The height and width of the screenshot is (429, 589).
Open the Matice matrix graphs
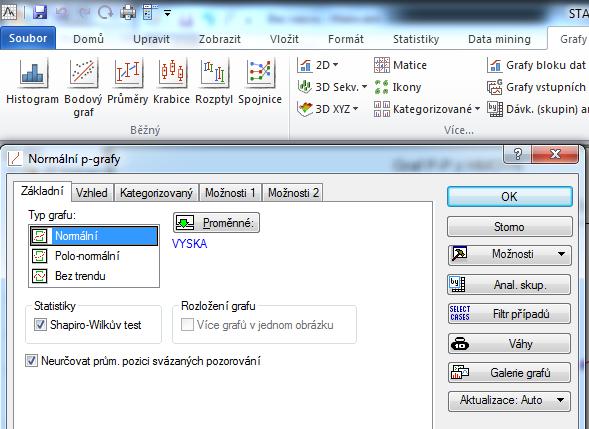point(400,65)
